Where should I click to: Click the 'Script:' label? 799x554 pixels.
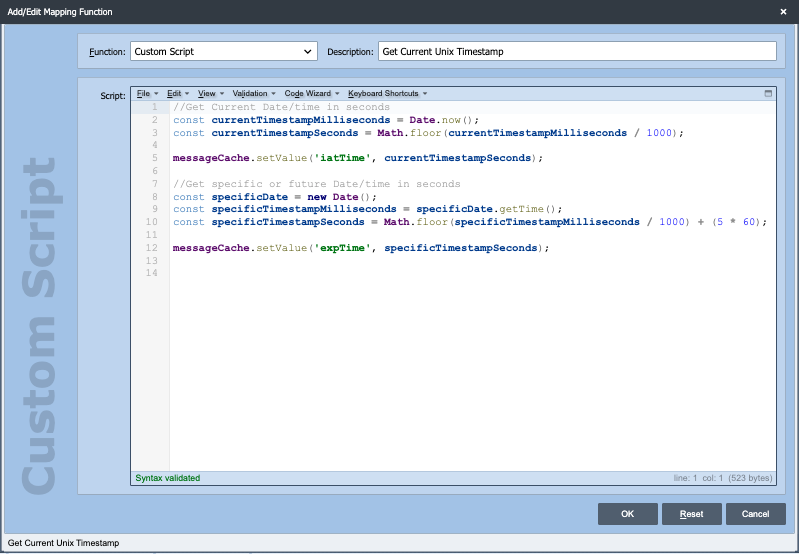pyautogui.click(x=113, y=96)
